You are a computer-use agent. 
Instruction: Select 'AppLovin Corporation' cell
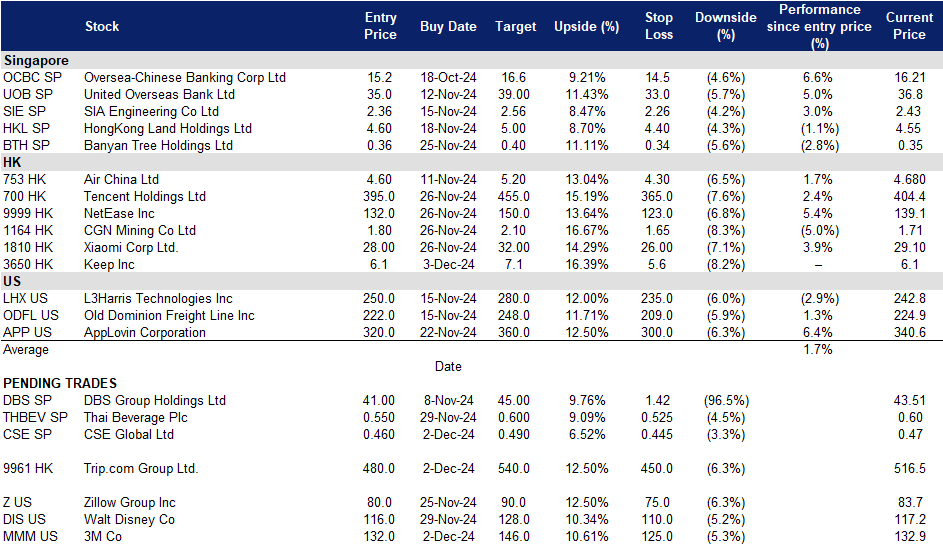(145, 333)
